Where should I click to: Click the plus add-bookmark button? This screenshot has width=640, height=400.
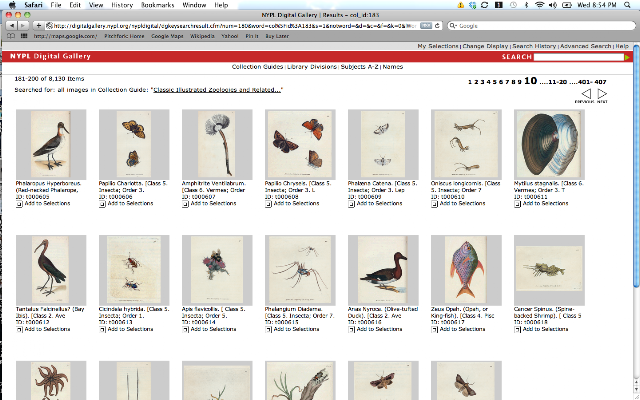click(38, 26)
